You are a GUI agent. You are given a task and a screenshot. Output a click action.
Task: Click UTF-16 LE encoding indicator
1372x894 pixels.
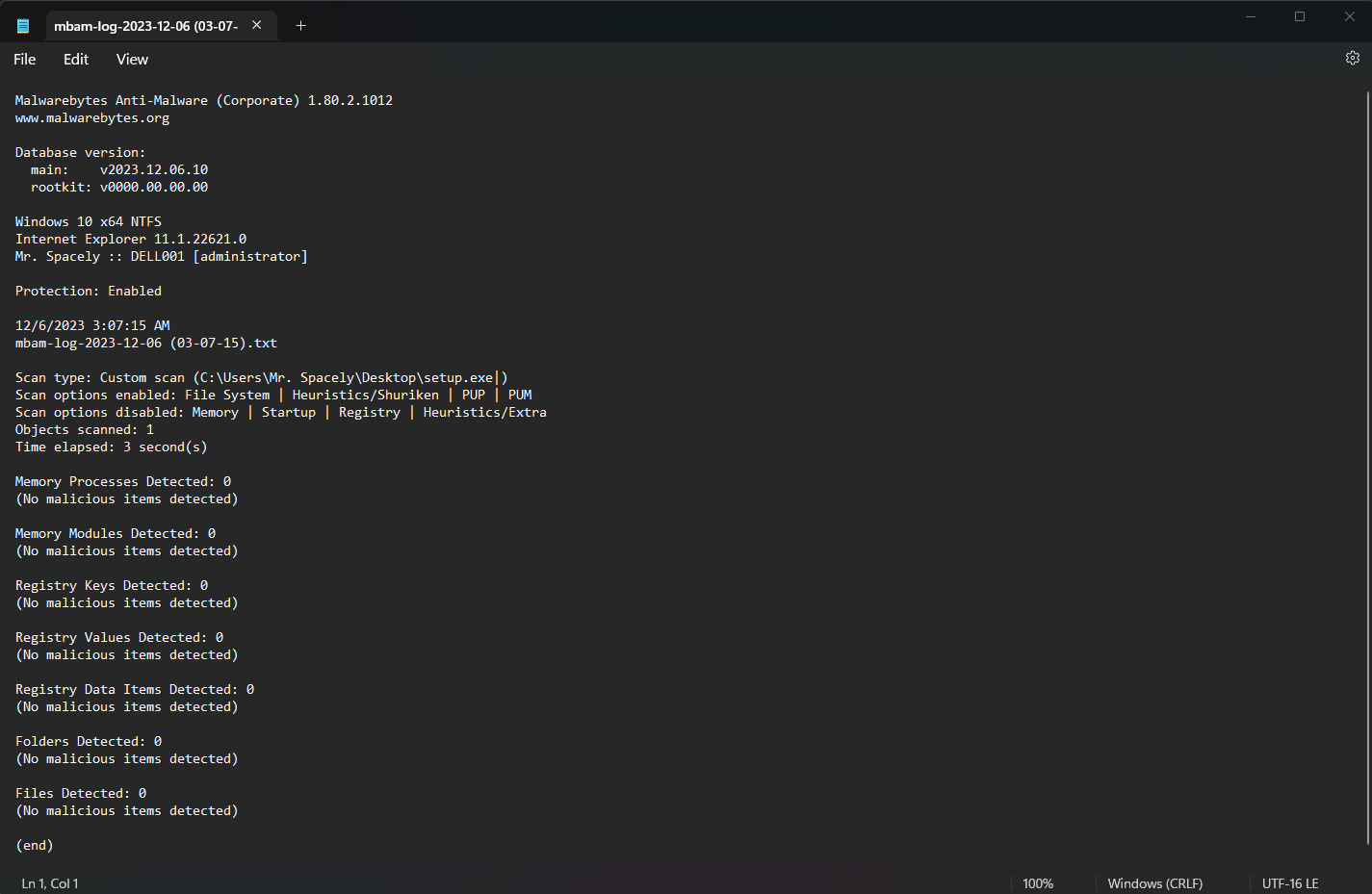click(1290, 883)
